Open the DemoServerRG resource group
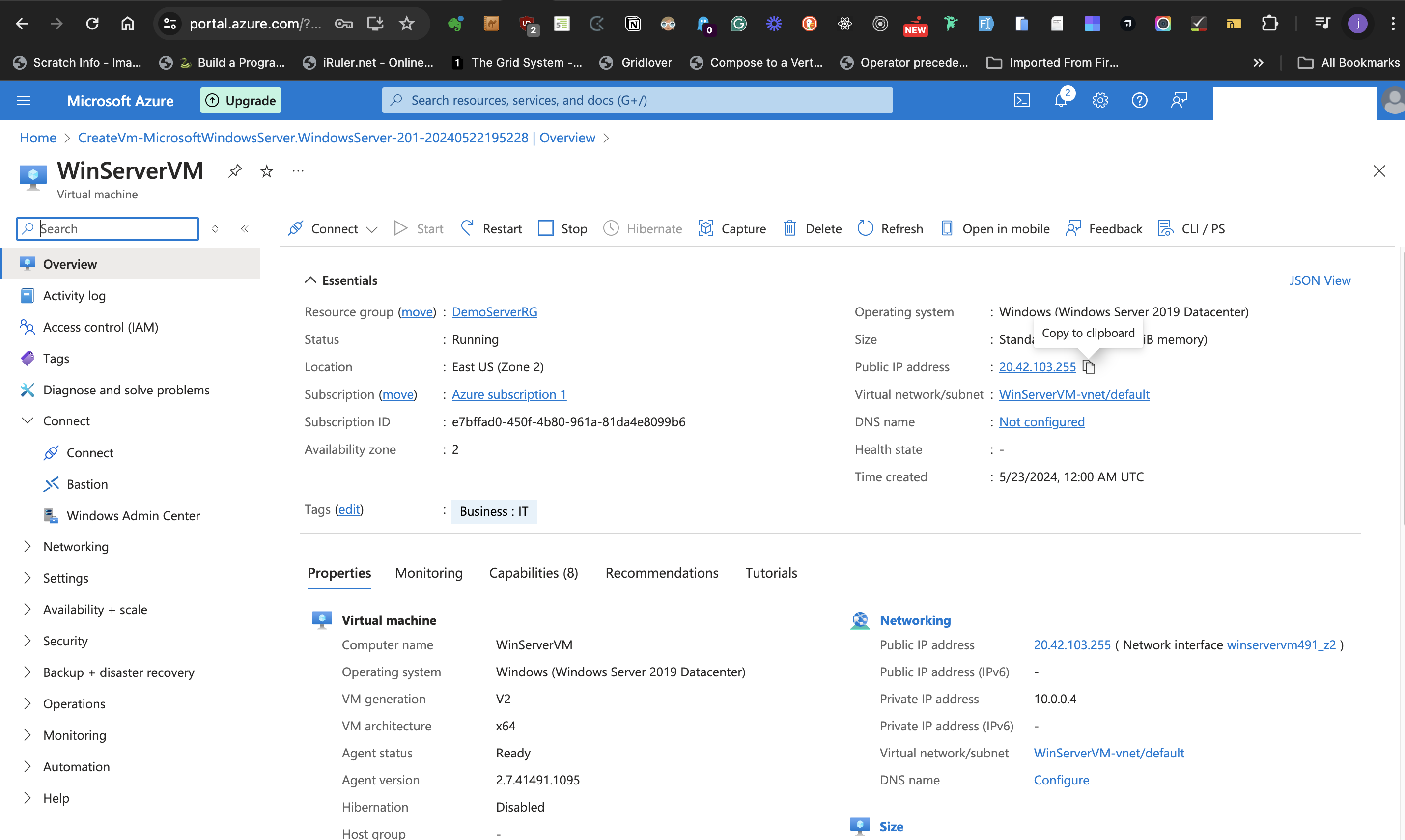This screenshot has width=1405, height=840. [x=494, y=311]
